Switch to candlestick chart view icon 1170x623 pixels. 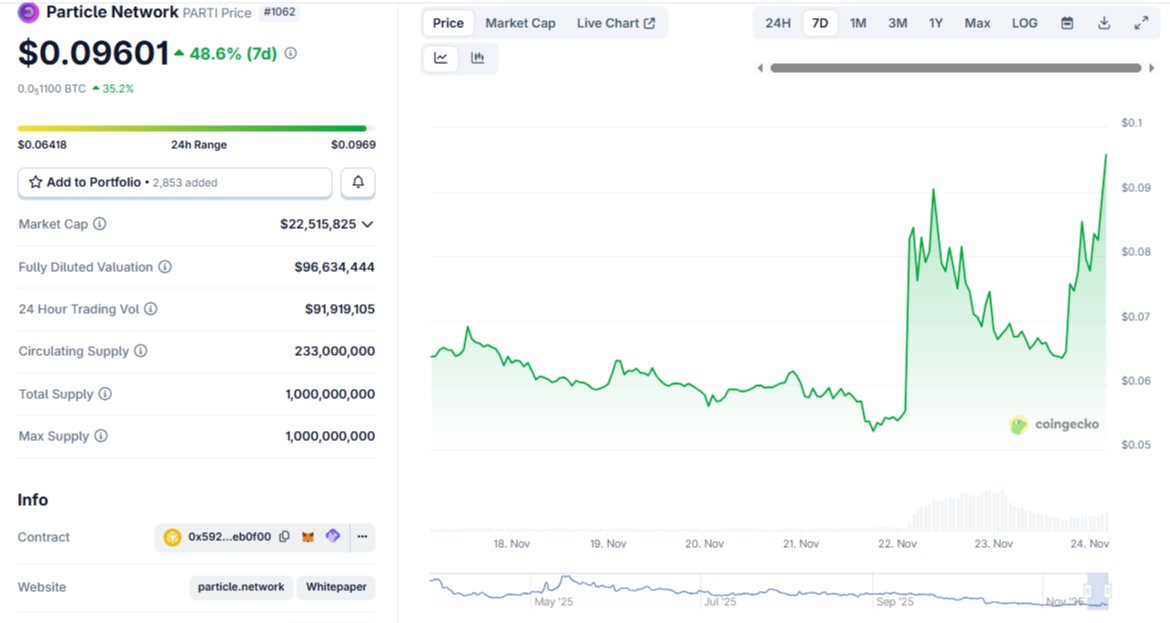point(478,58)
